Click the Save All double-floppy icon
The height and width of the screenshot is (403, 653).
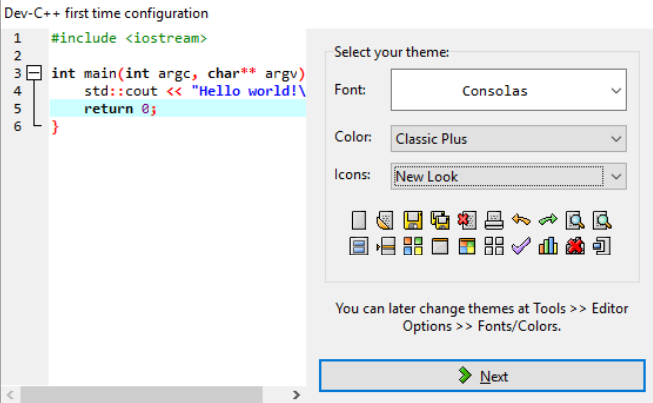tap(440, 221)
